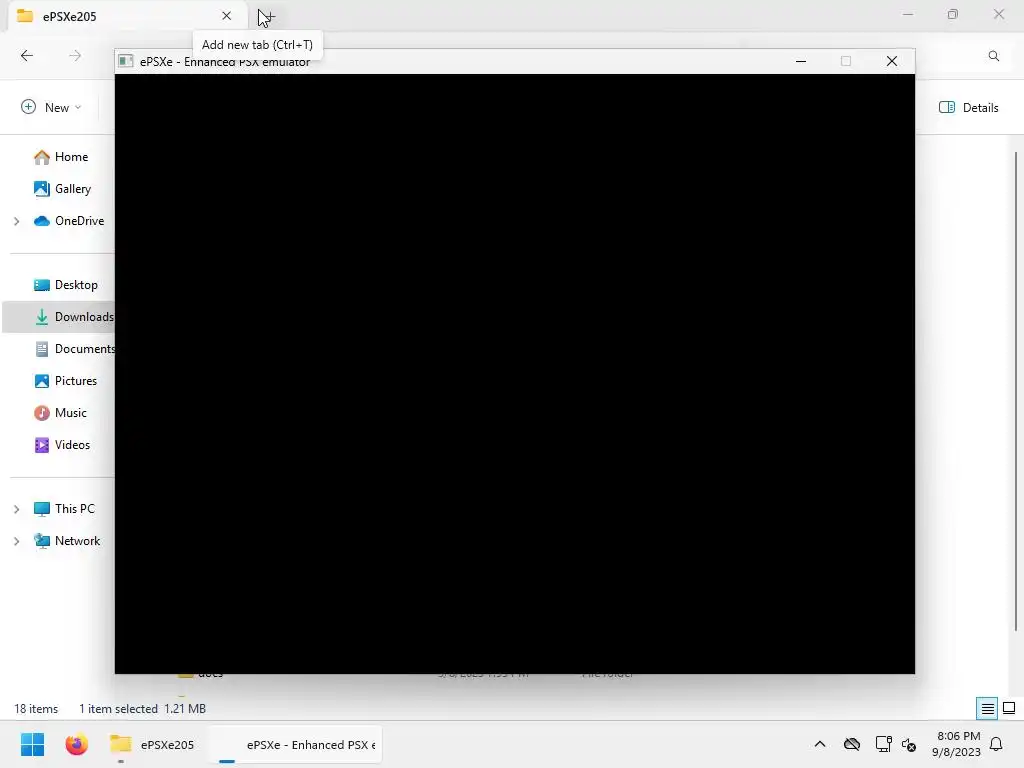
Task: Click the cloud sync-off tray icon
Action: click(852, 744)
